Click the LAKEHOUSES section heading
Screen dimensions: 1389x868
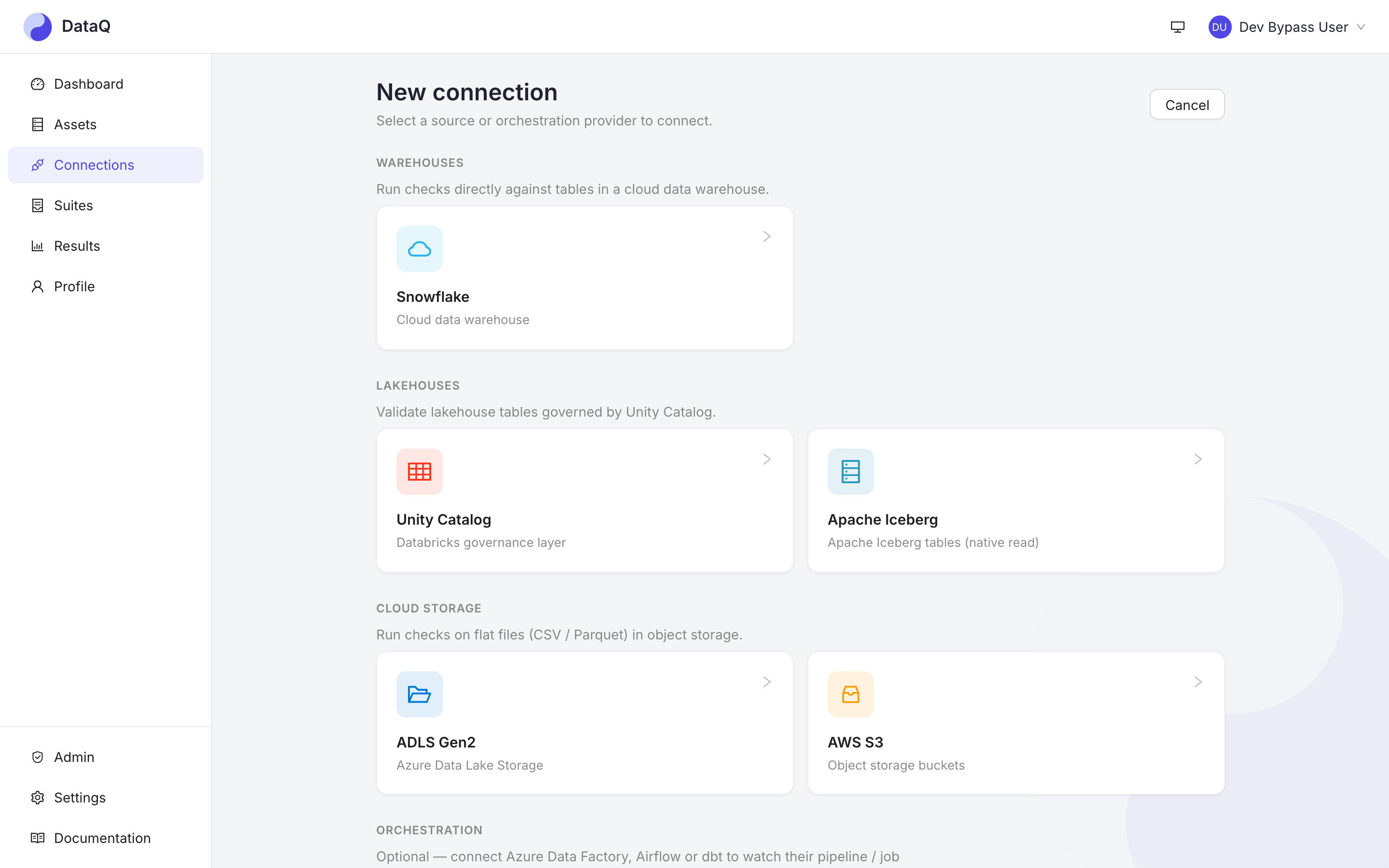418,386
